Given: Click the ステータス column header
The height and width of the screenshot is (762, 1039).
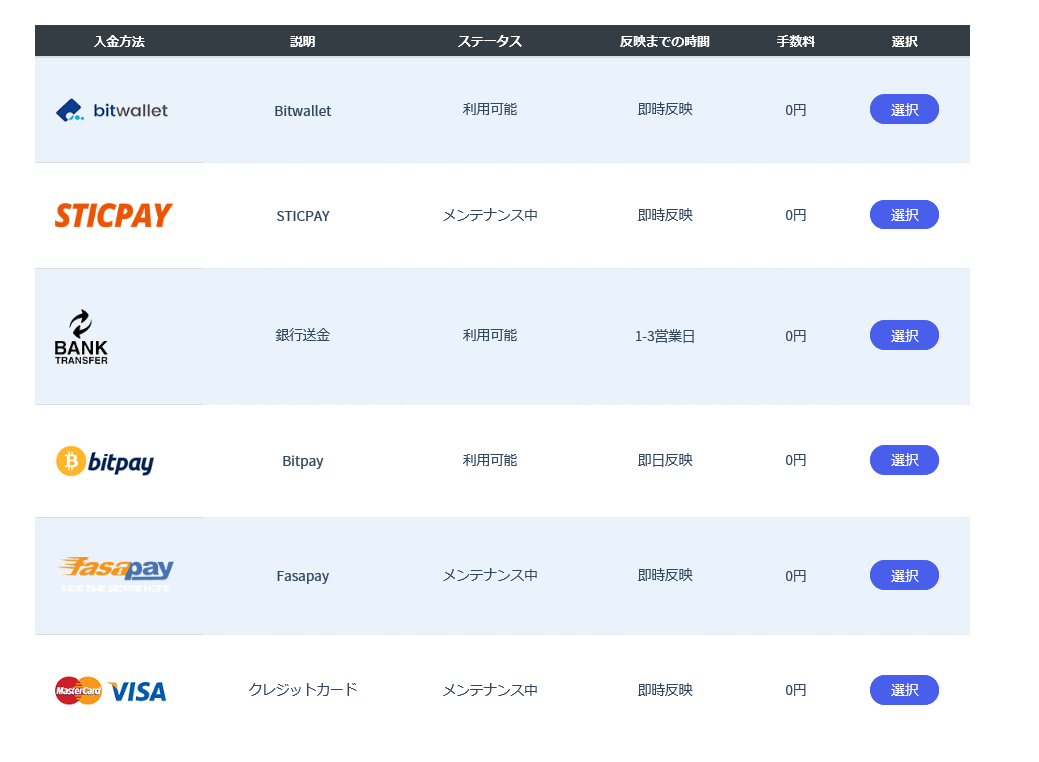Looking at the screenshot, I should click(x=490, y=41).
